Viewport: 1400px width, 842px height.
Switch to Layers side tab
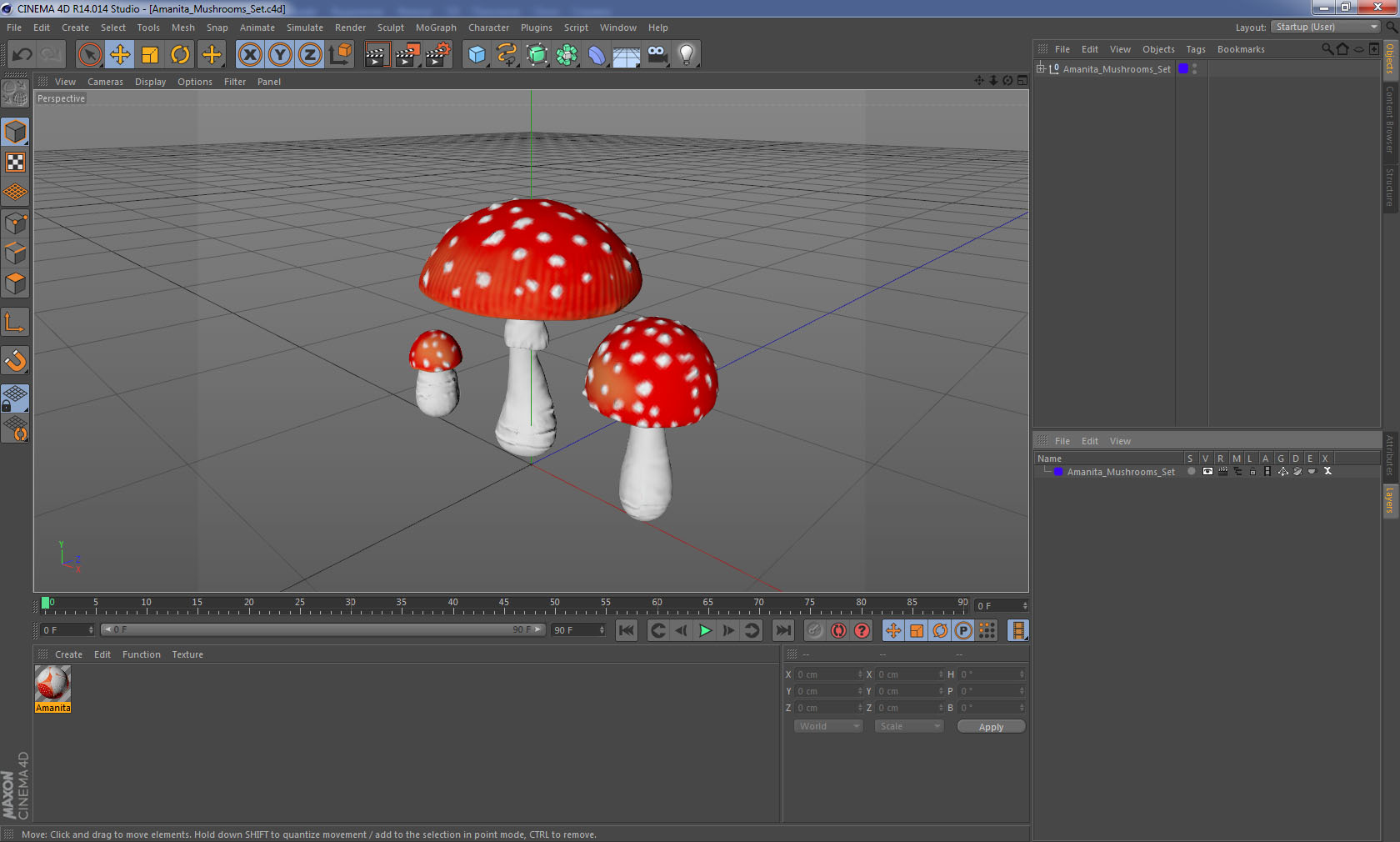1390,500
